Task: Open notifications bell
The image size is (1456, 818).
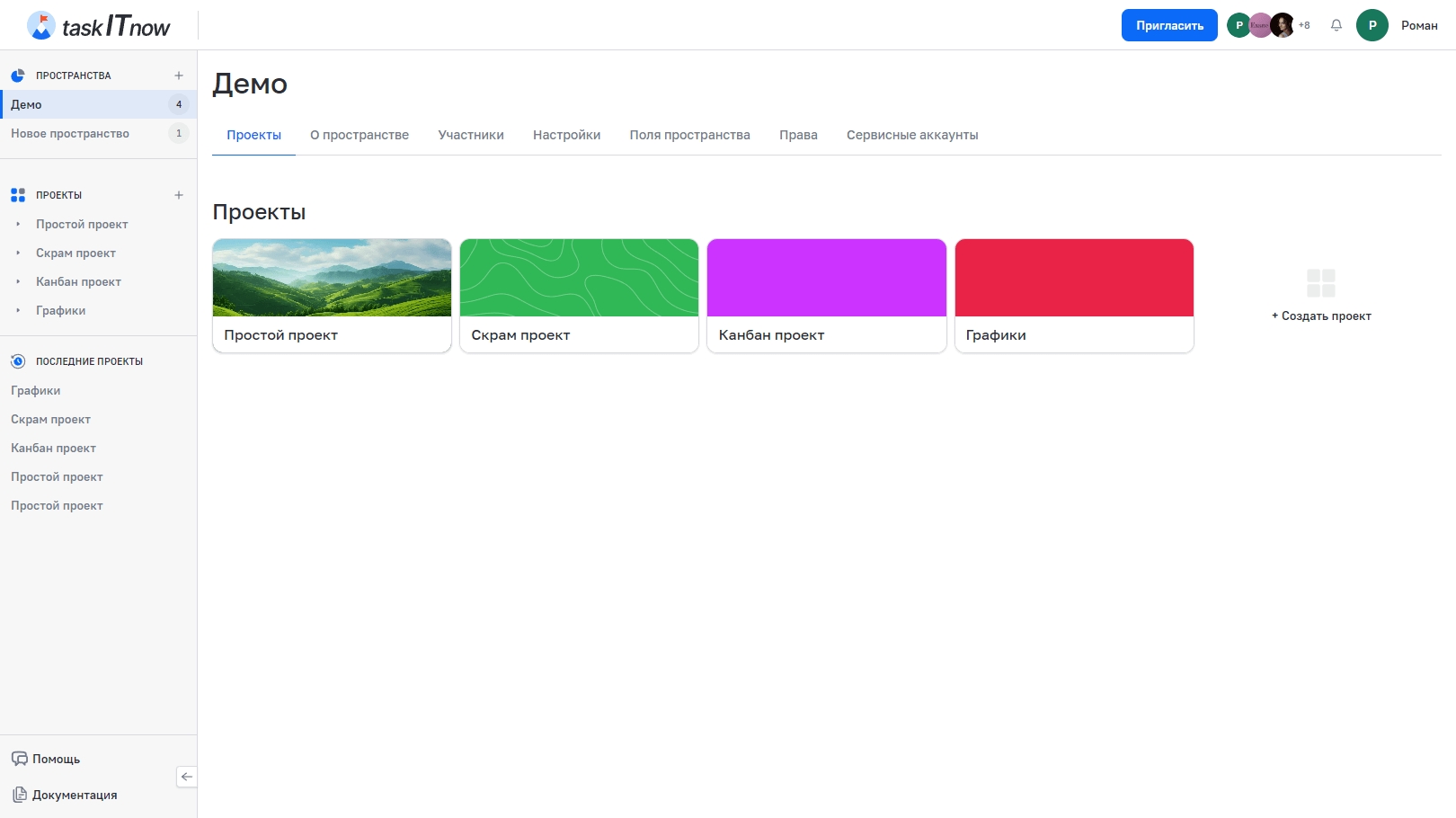Action: click(x=1336, y=25)
